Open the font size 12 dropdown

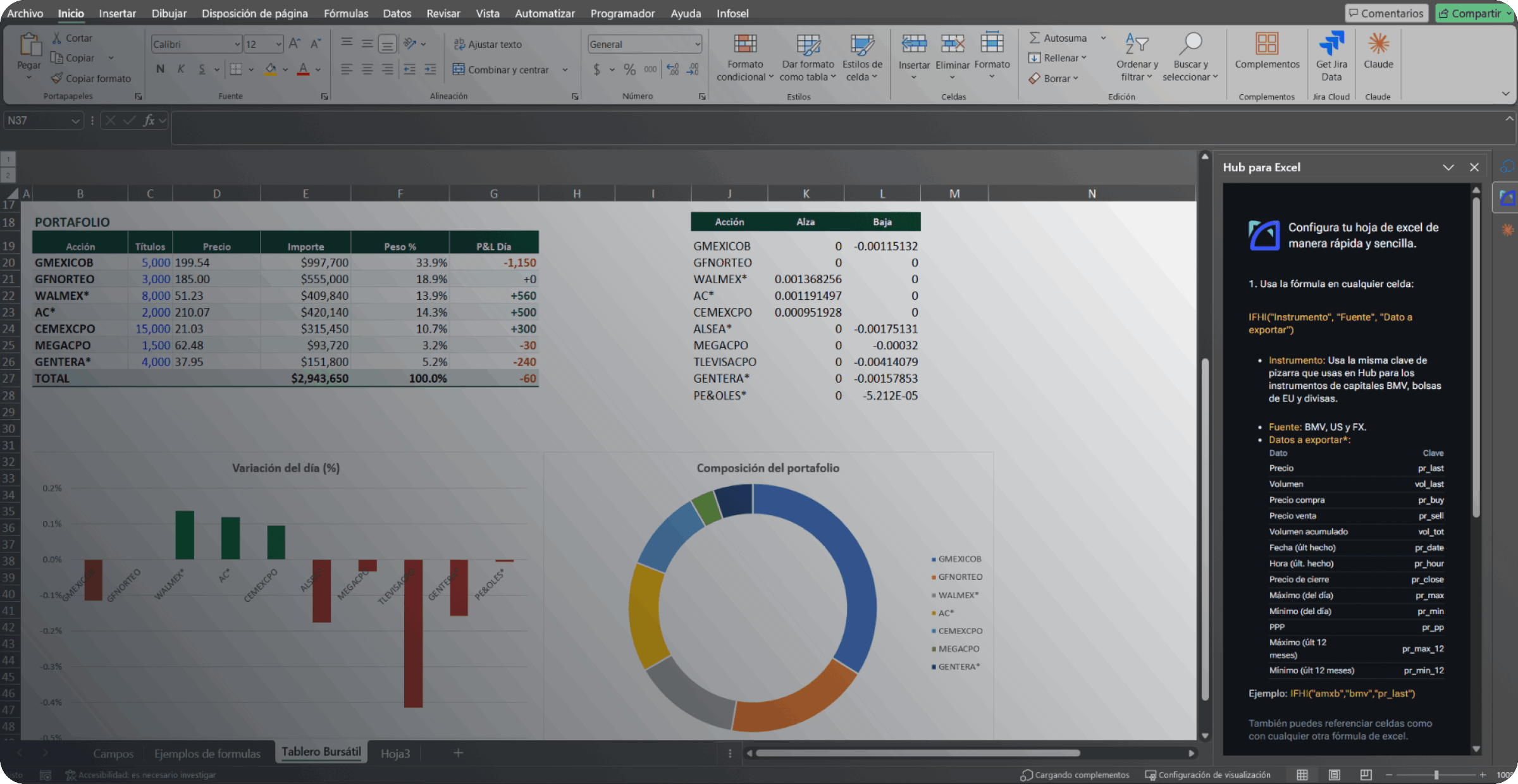[x=278, y=44]
